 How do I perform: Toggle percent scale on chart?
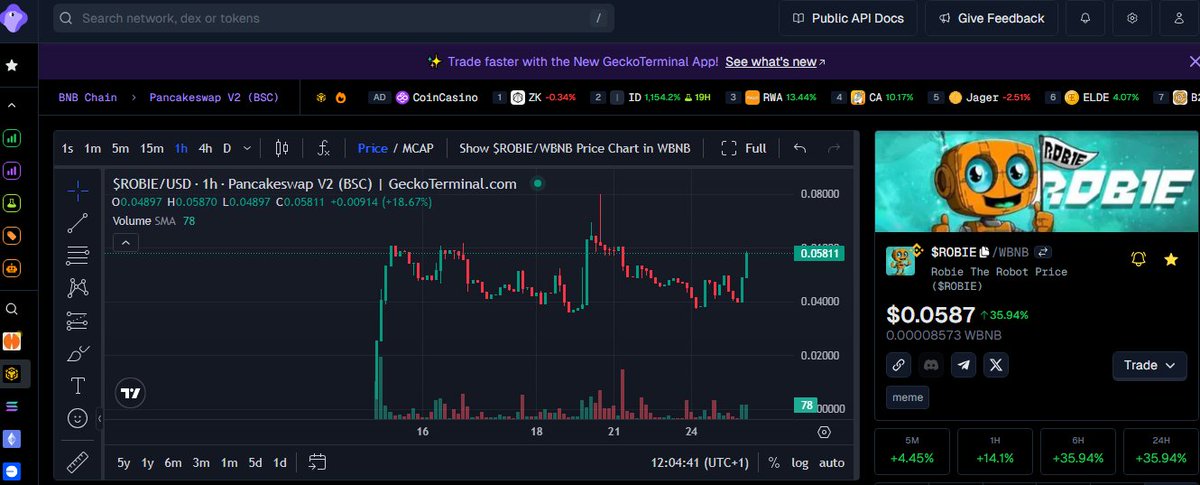774,462
